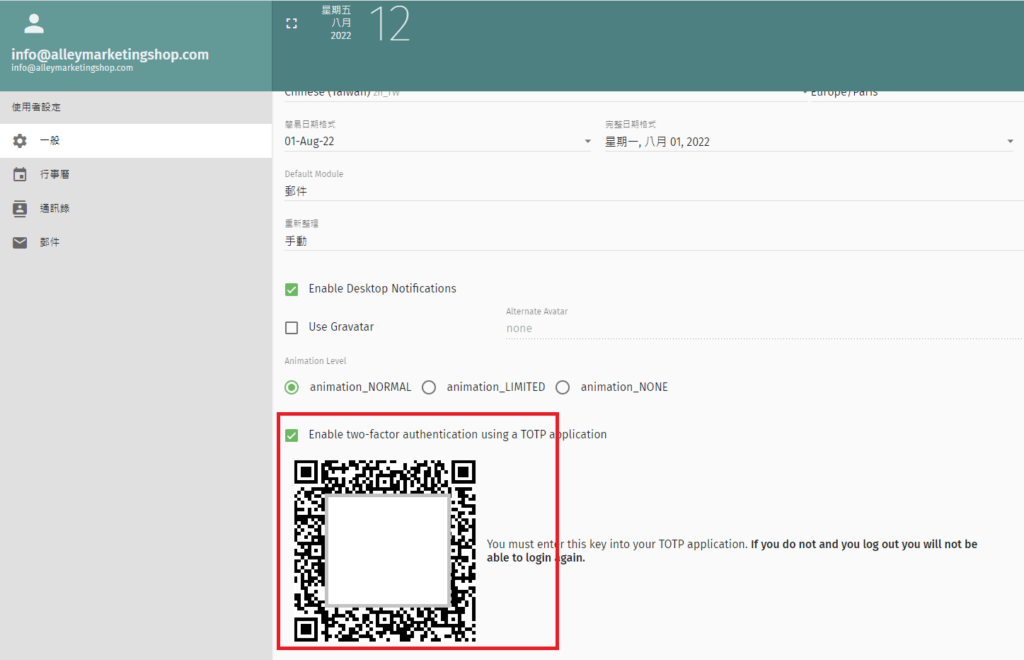Select the animation_NONE radio option
The image size is (1024, 660).
pyautogui.click(x=563, y=387)
